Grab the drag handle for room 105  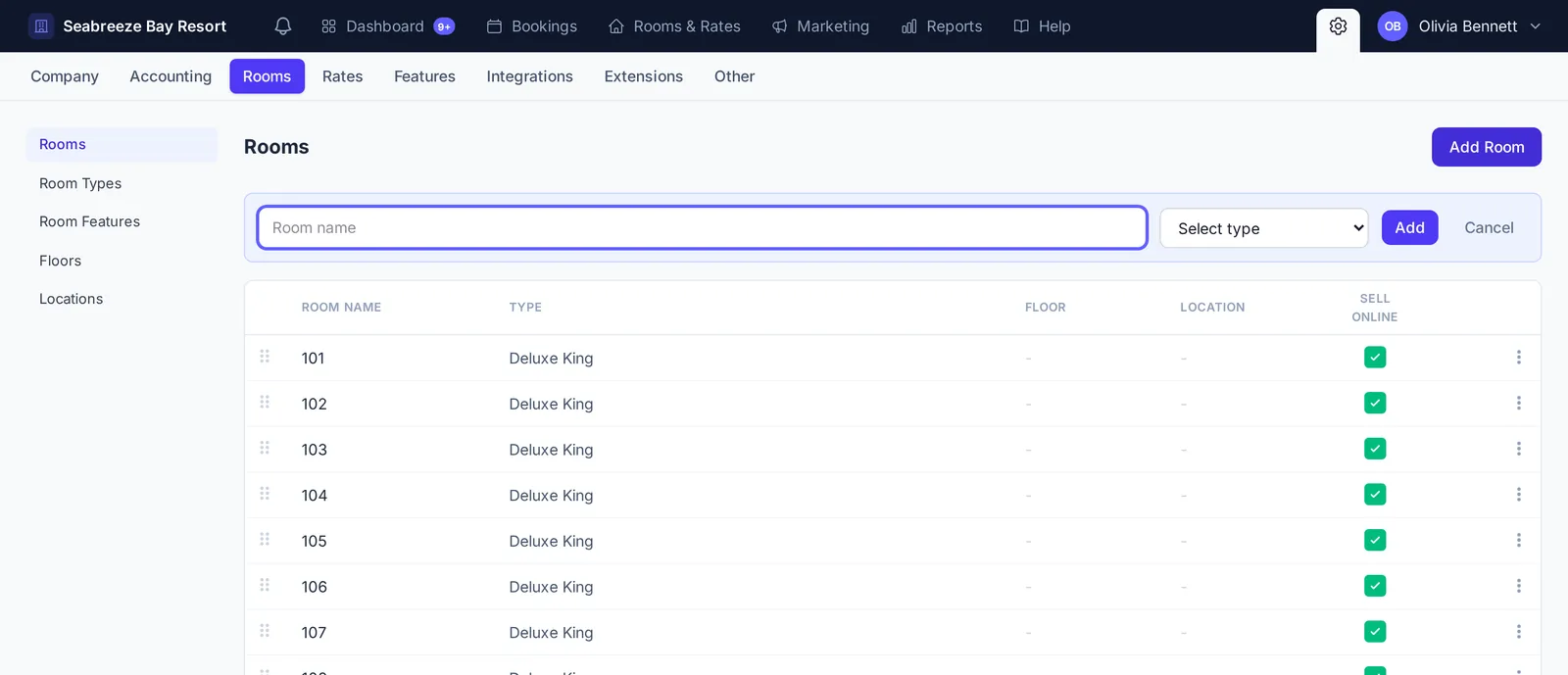click(x=265, y=540)
